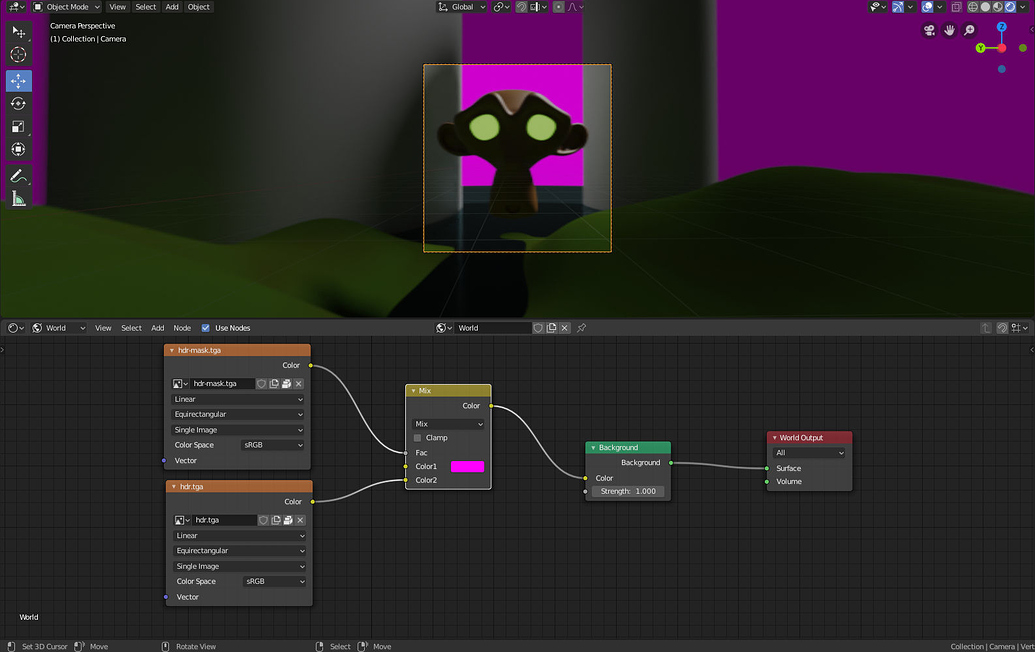Select the Scale tool in the toolbar
The width and height of the screenshot is (1035, 652).
(17, 126)
